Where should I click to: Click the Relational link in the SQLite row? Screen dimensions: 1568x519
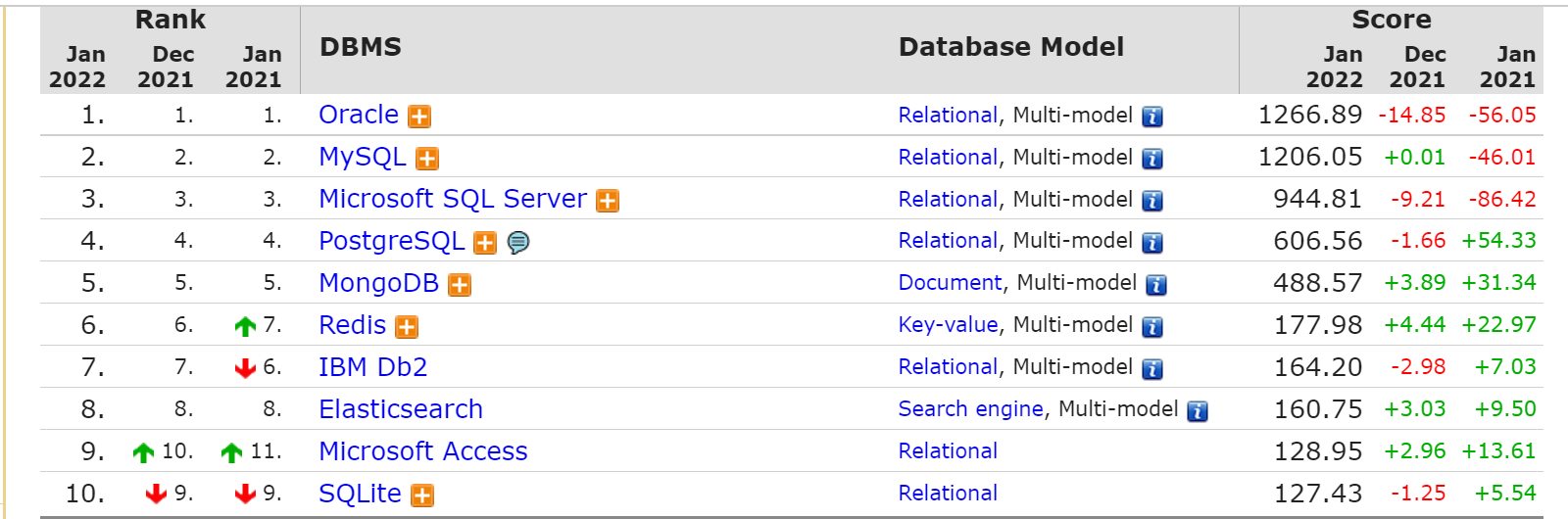[948, 494]
